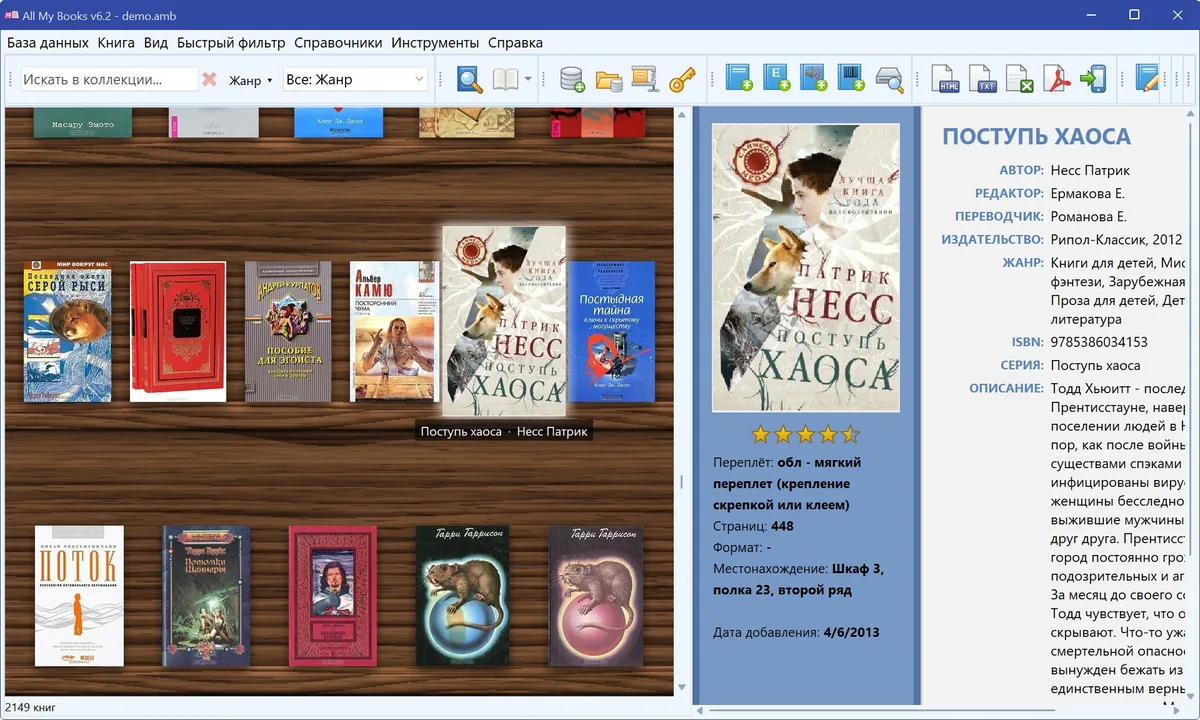Screen dimensions: 1200x720
Task: Add an e-book using the E book icon
Action: point(777,79)
